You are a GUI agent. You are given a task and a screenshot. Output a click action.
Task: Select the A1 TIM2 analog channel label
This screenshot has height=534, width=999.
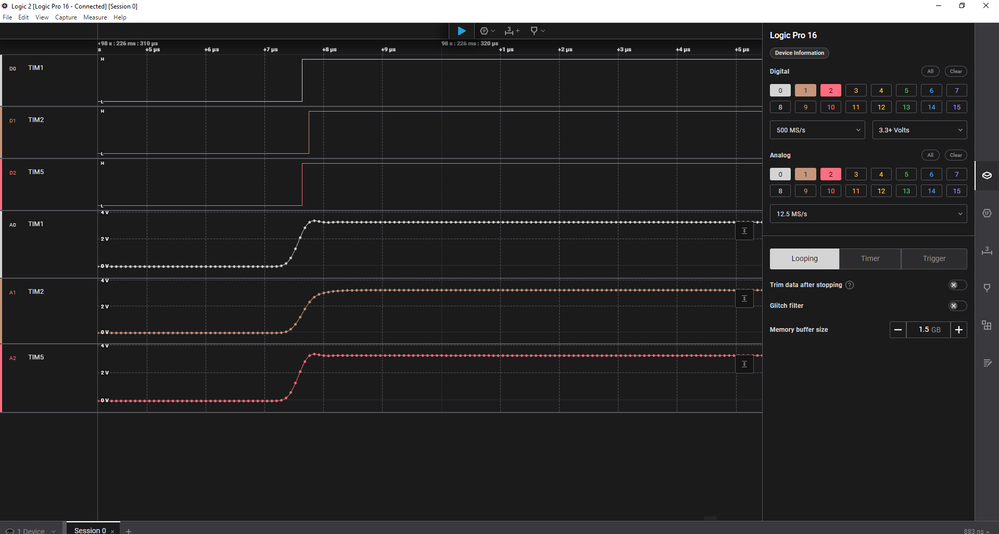pos(36,292)
